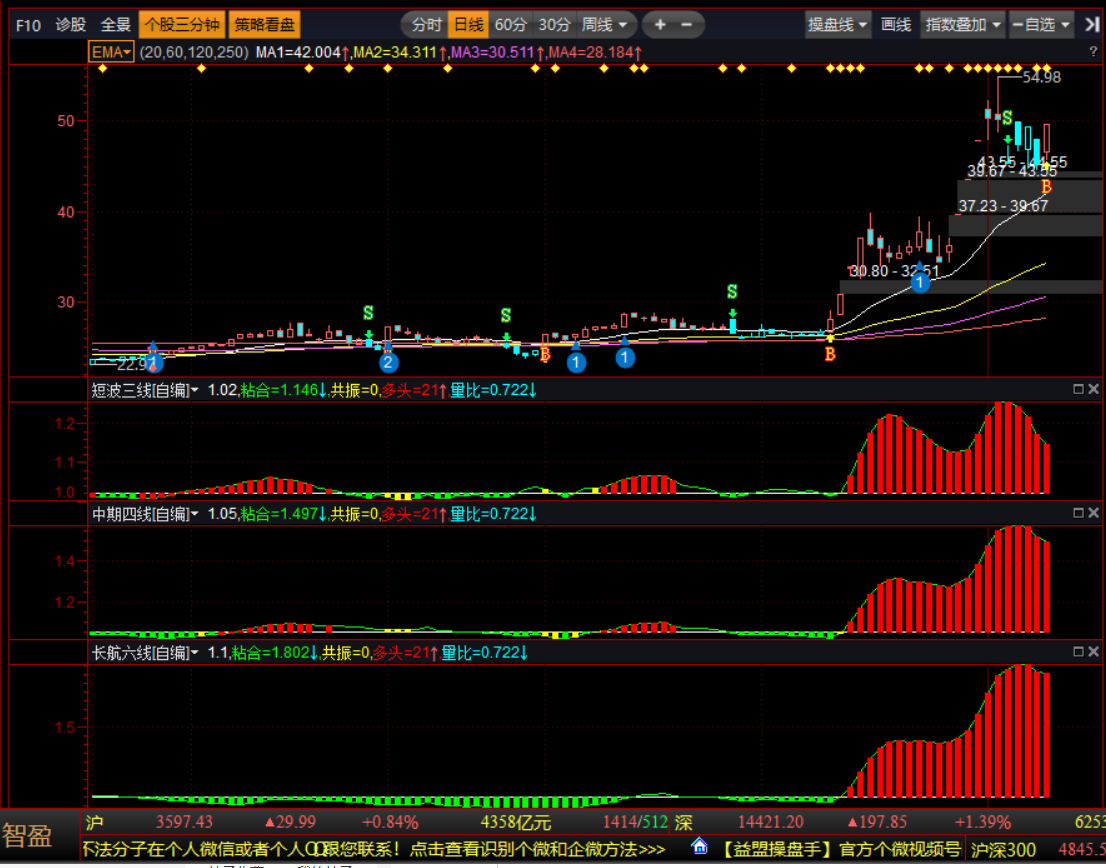Open the 中期四线 indicator dropdown
Viewport: 1106px width, 868px height.
145,514
